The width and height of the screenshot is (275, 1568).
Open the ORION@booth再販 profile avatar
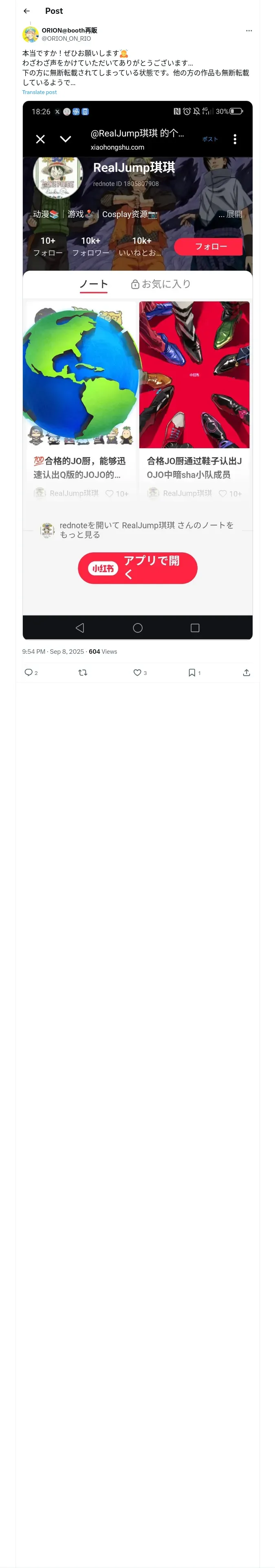click(31, 34)
